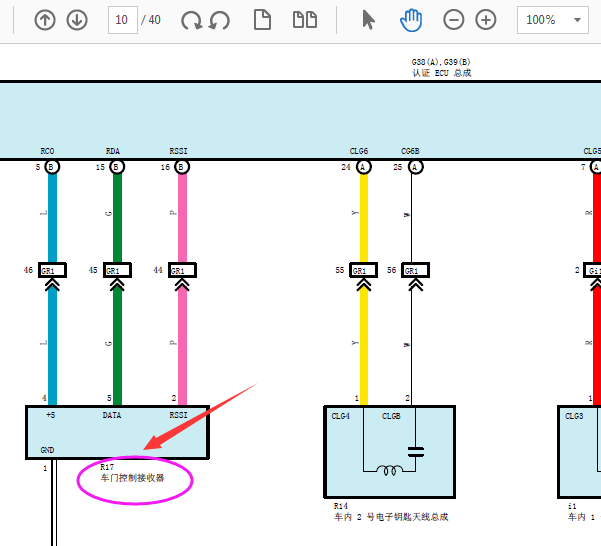Open the 100% zoom level dropdown
The width and height of the screenshot is (601, 546).
point(553,20)
